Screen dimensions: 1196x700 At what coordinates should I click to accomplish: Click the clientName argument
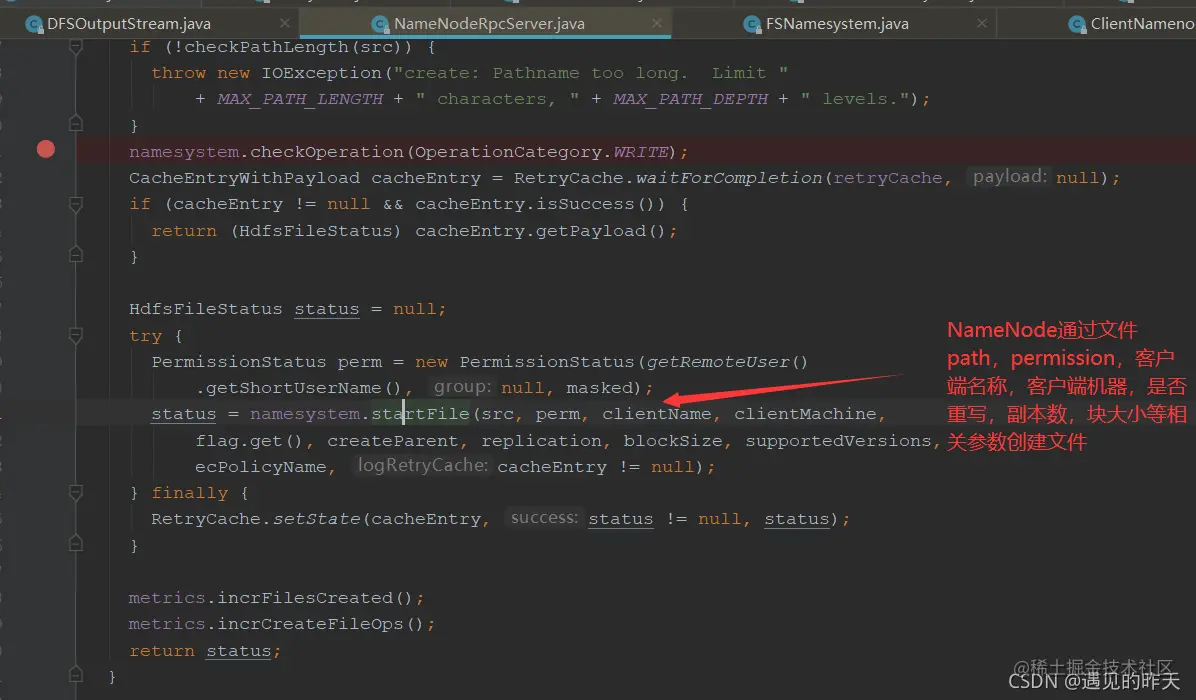click(x=657, y=414)
